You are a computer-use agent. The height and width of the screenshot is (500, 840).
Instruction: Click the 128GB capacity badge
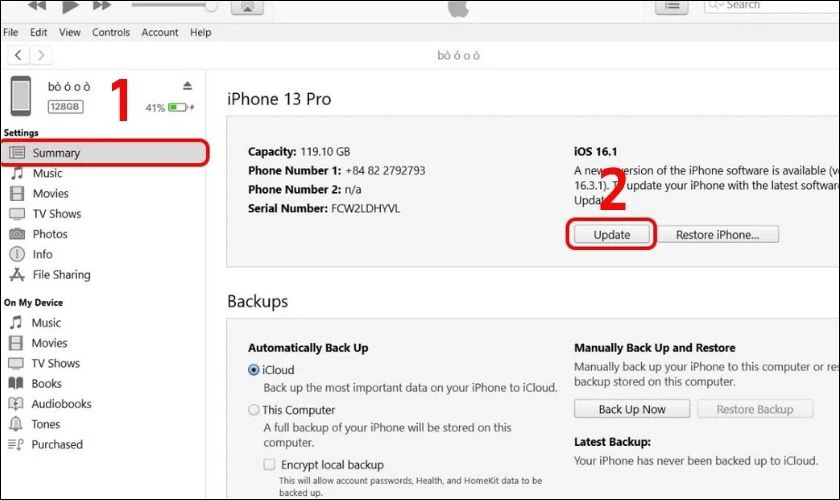pos(65,107)
